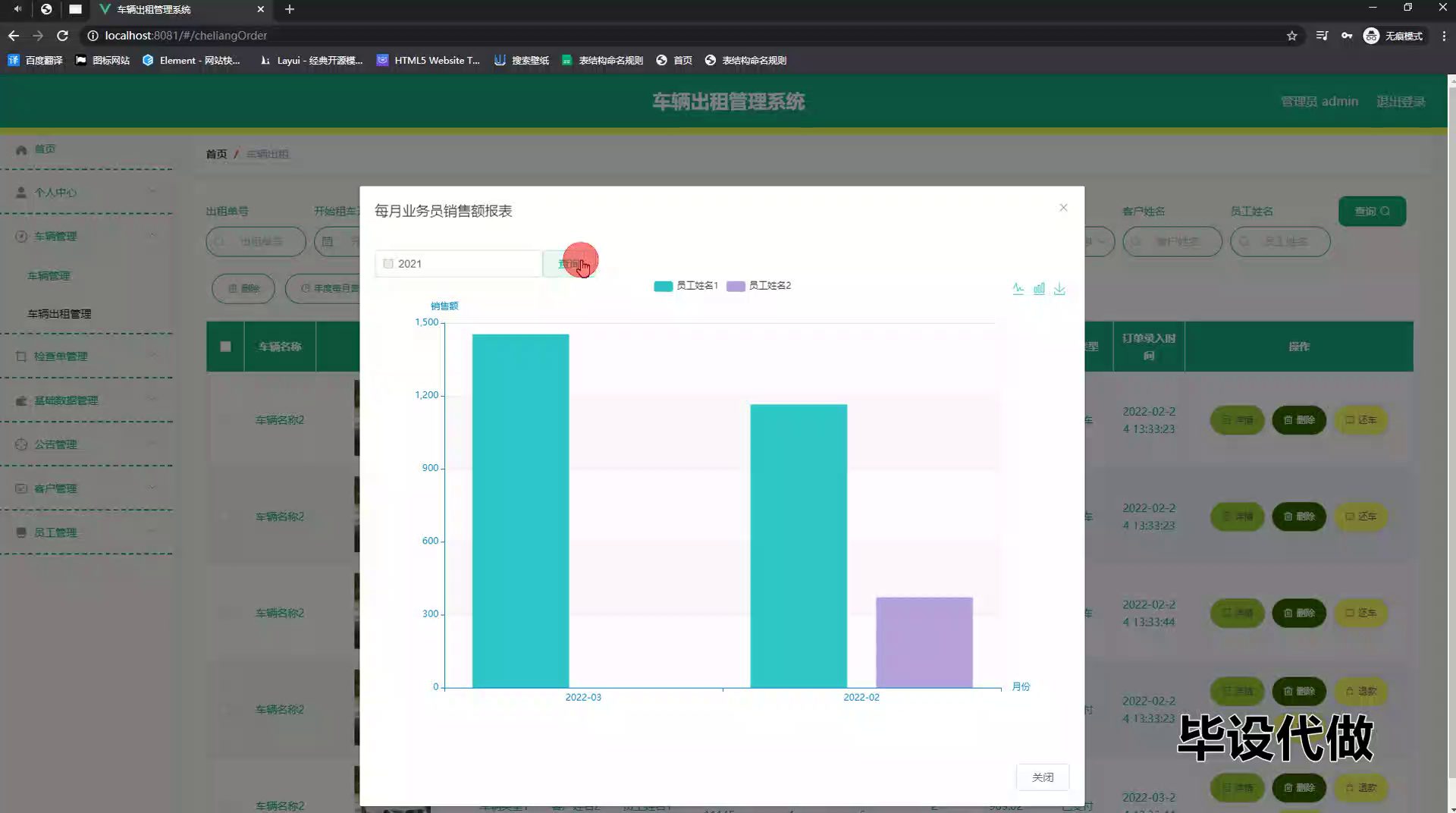Bookmark this page with star icon
This screenshot has height=813, width=1456.
(1291, 36)
